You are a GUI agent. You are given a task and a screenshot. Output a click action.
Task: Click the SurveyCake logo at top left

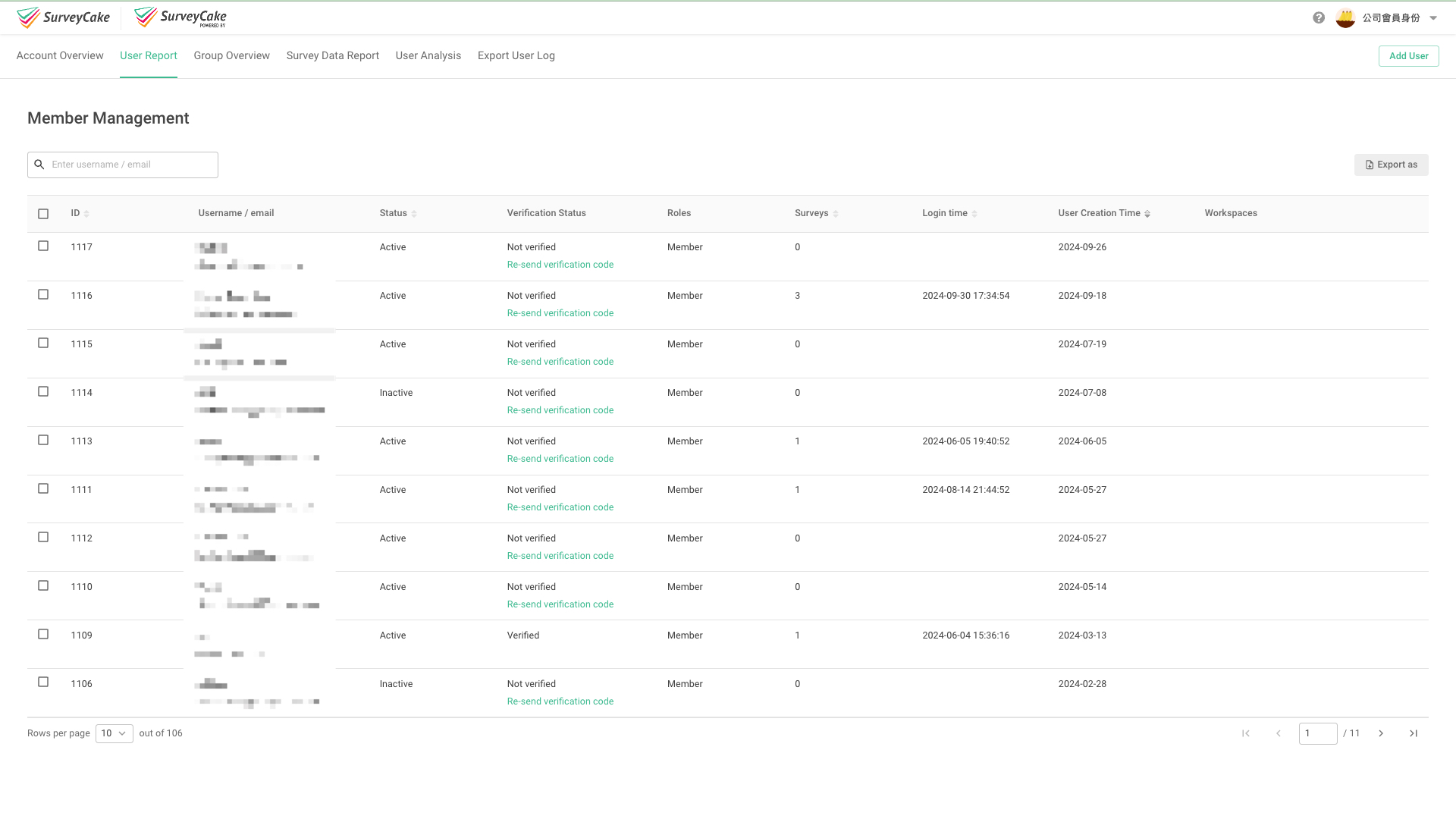(x=64, y=17)
